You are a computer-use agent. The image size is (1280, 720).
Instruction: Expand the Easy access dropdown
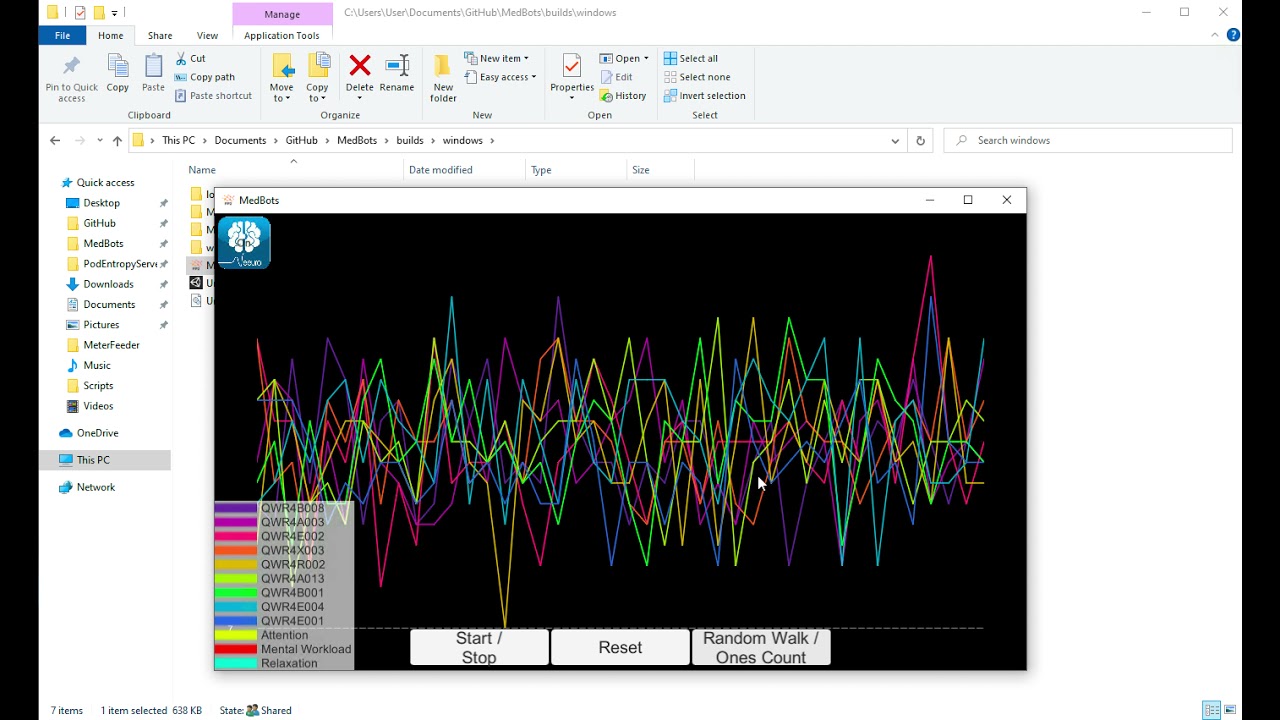click(x=500, y=77)
